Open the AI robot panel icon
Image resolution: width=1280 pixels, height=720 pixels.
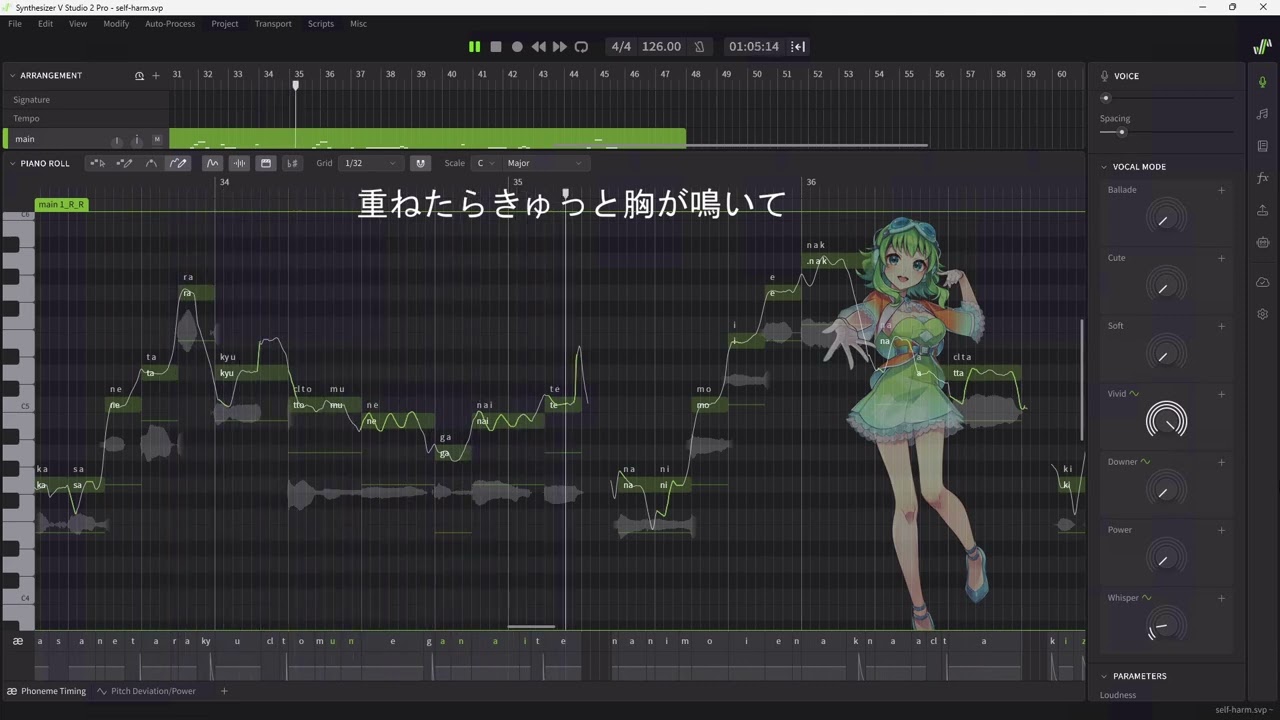(x=1262, y=242)
